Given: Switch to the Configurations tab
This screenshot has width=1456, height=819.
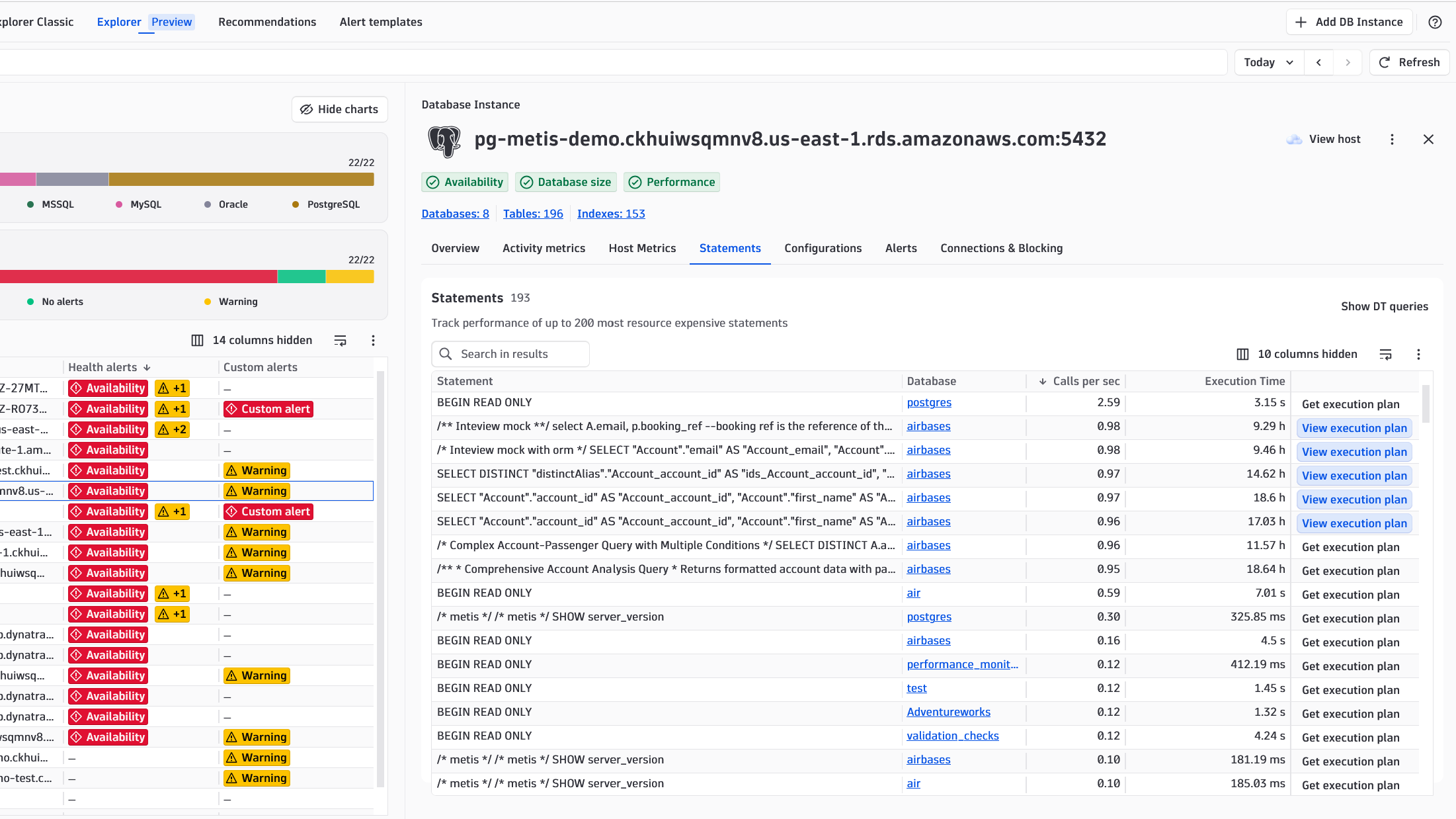Looking at the screenshot, I should click(x=823, y=248).
